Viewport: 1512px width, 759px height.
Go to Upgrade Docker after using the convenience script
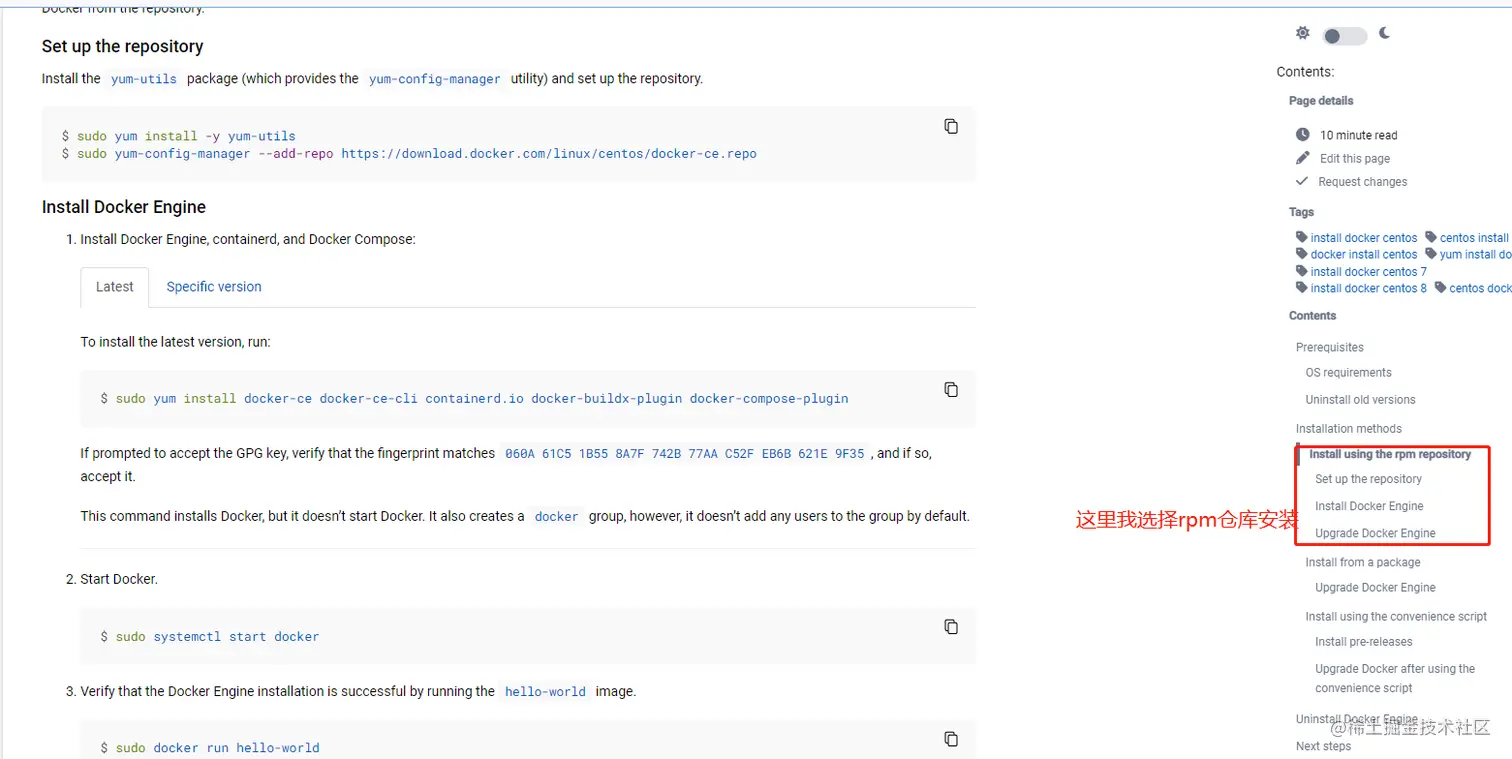1395,679
